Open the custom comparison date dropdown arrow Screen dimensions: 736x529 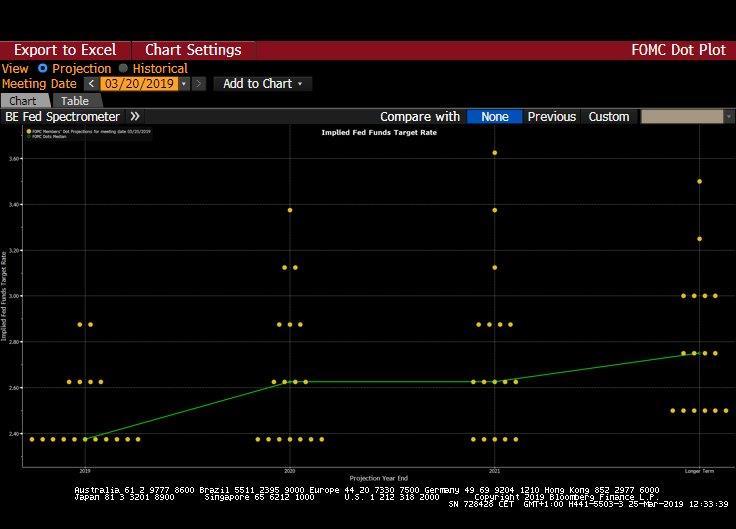point(729,116)
